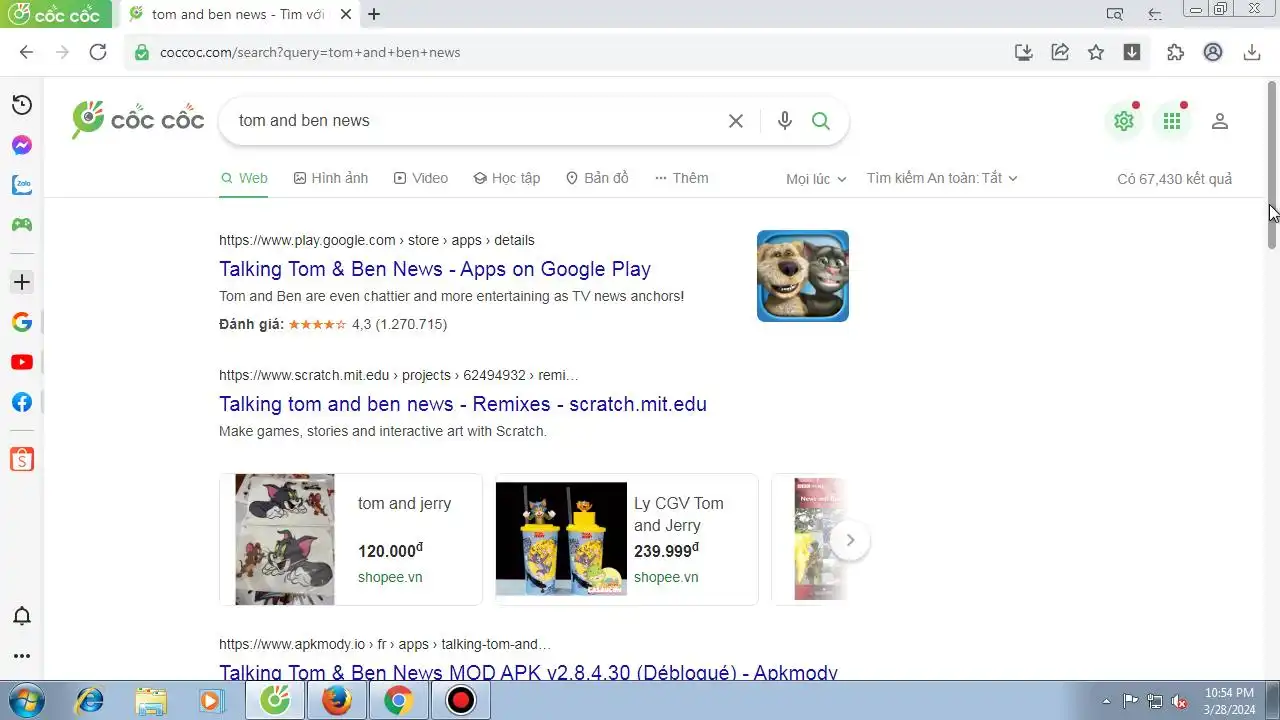
Task: Click the address bar URL
Action: (x=310, y=52)
